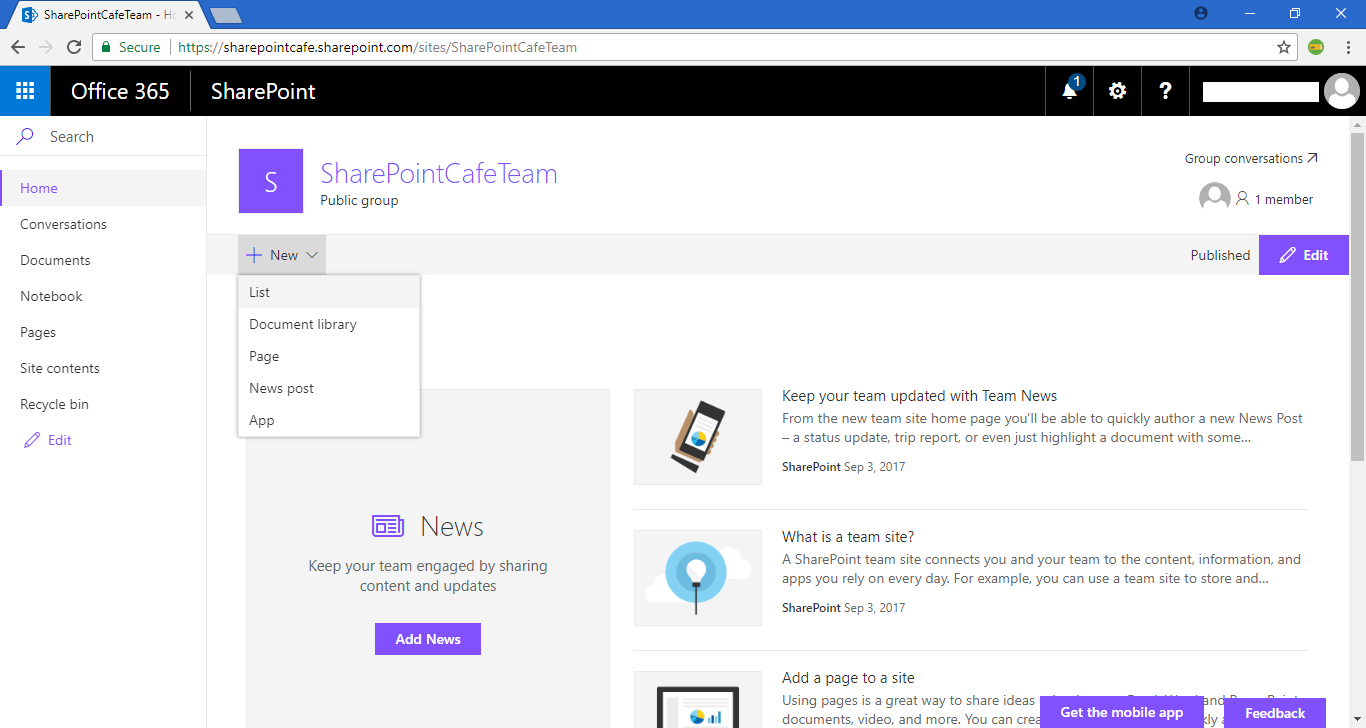1366x728 pixels.
Task: Open the Office 365 app launcher waffle
Action: coord(25,91)
